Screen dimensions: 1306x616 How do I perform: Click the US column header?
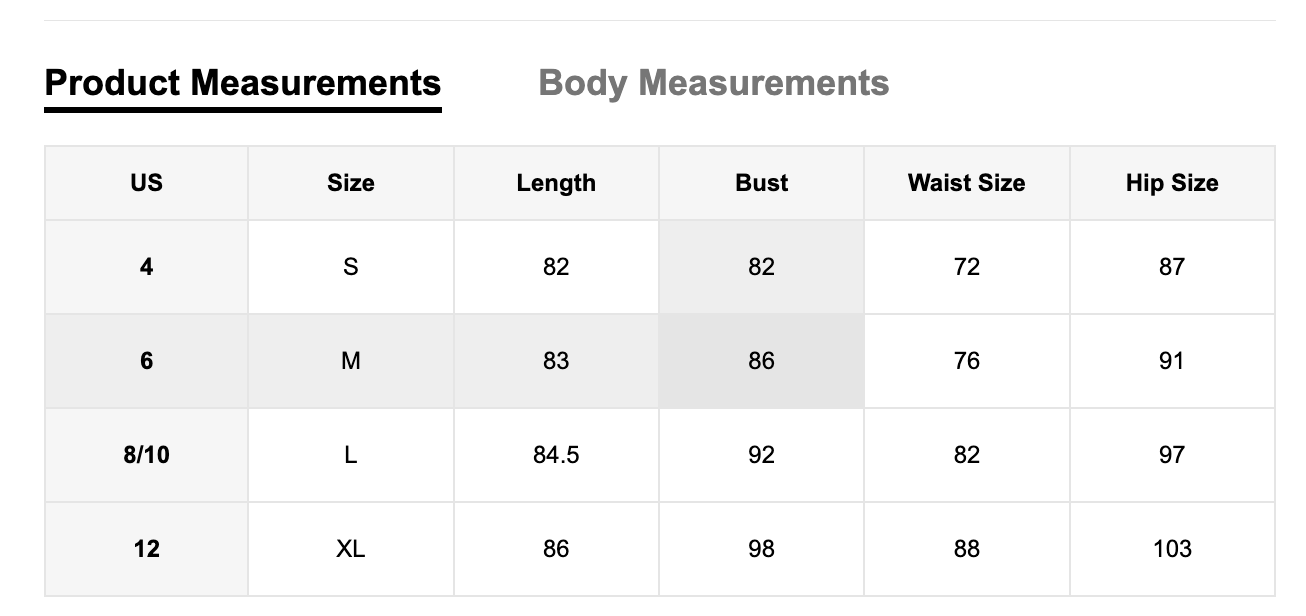145,183
